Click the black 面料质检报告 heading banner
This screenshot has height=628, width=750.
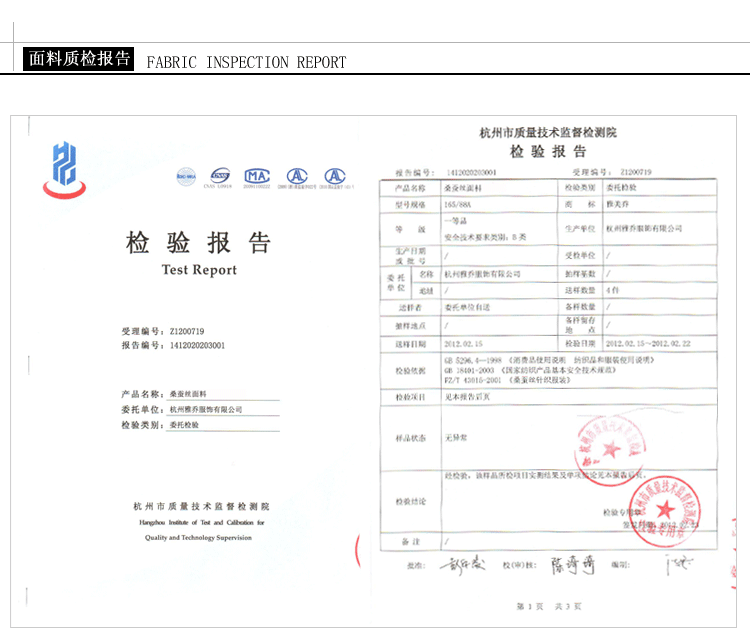[x=78, y=59]
